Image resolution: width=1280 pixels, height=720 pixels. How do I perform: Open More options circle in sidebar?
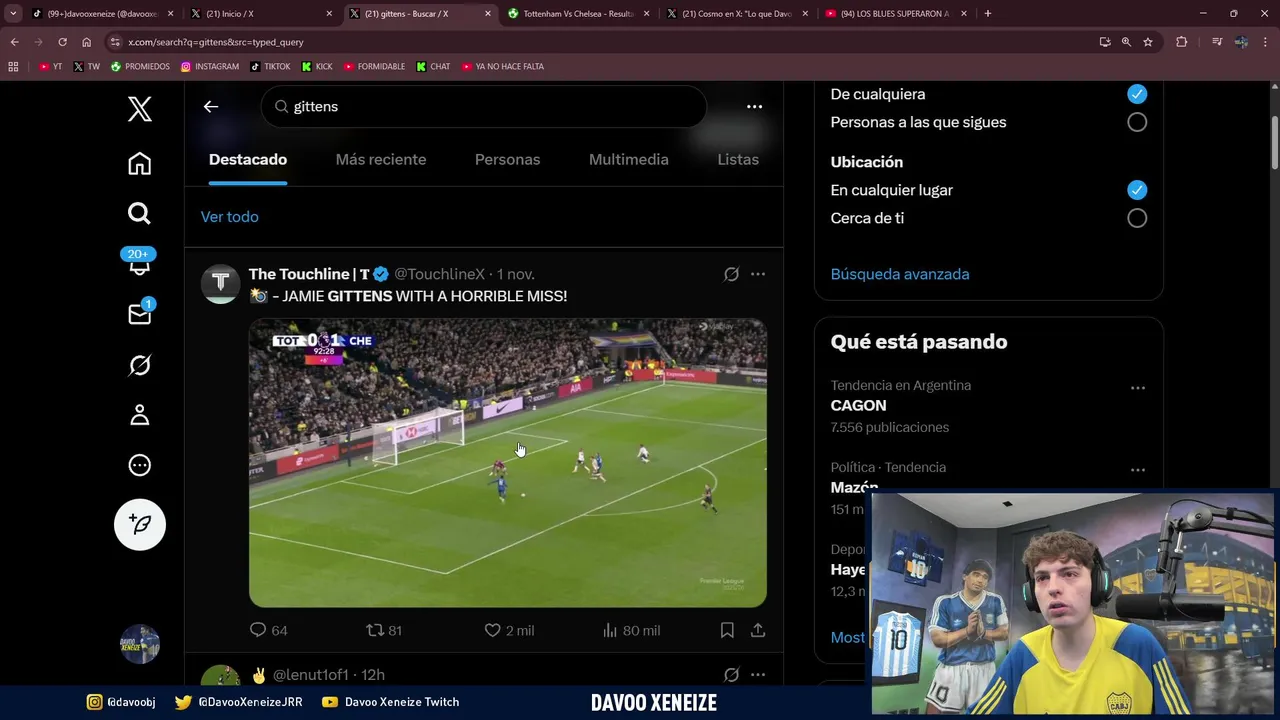140,465
